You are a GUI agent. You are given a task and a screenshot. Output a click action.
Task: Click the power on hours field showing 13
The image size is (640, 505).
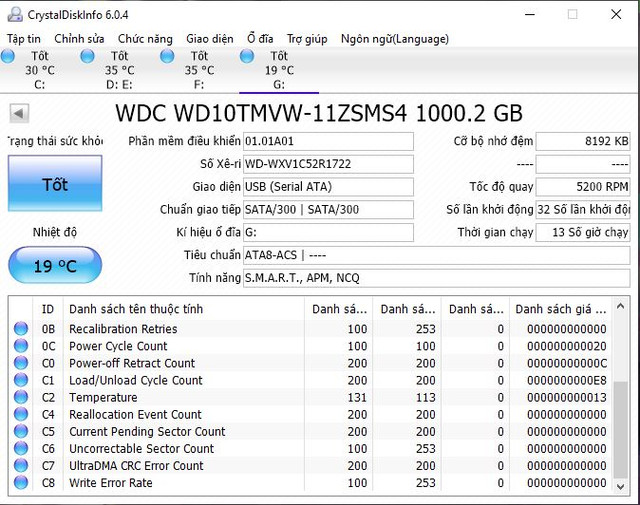(x=583, y=232)
